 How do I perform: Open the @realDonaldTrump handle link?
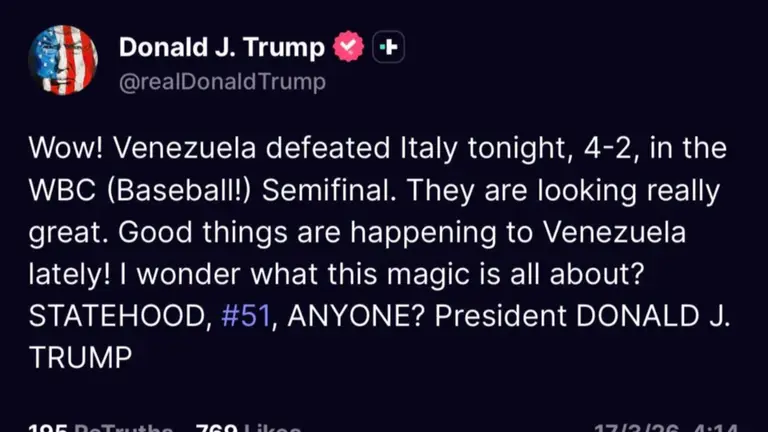tap(222, 82)
